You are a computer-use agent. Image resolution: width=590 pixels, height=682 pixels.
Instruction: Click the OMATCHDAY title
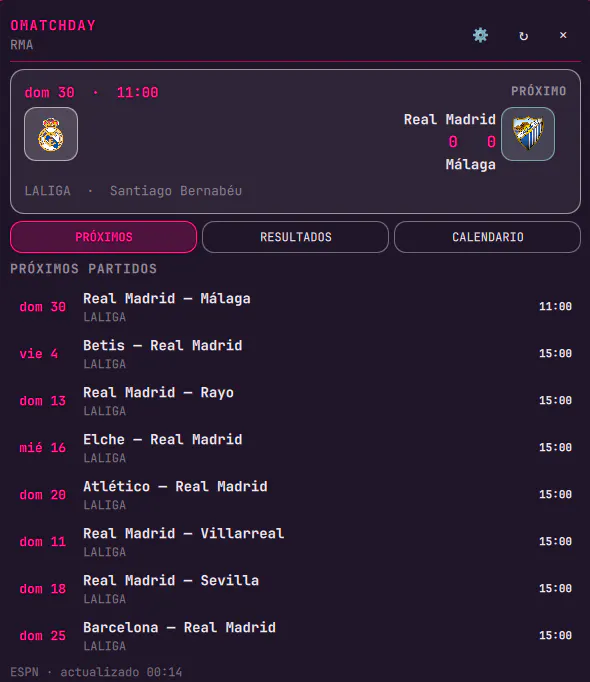coord(53,25)
